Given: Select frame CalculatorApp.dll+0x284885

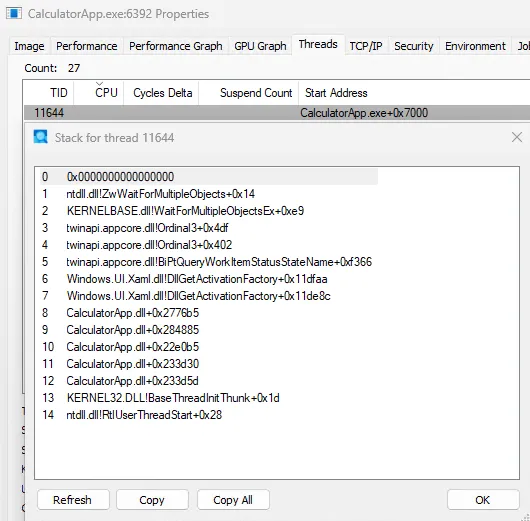Looking at the screenshot, I should click(x=132, y=330).
